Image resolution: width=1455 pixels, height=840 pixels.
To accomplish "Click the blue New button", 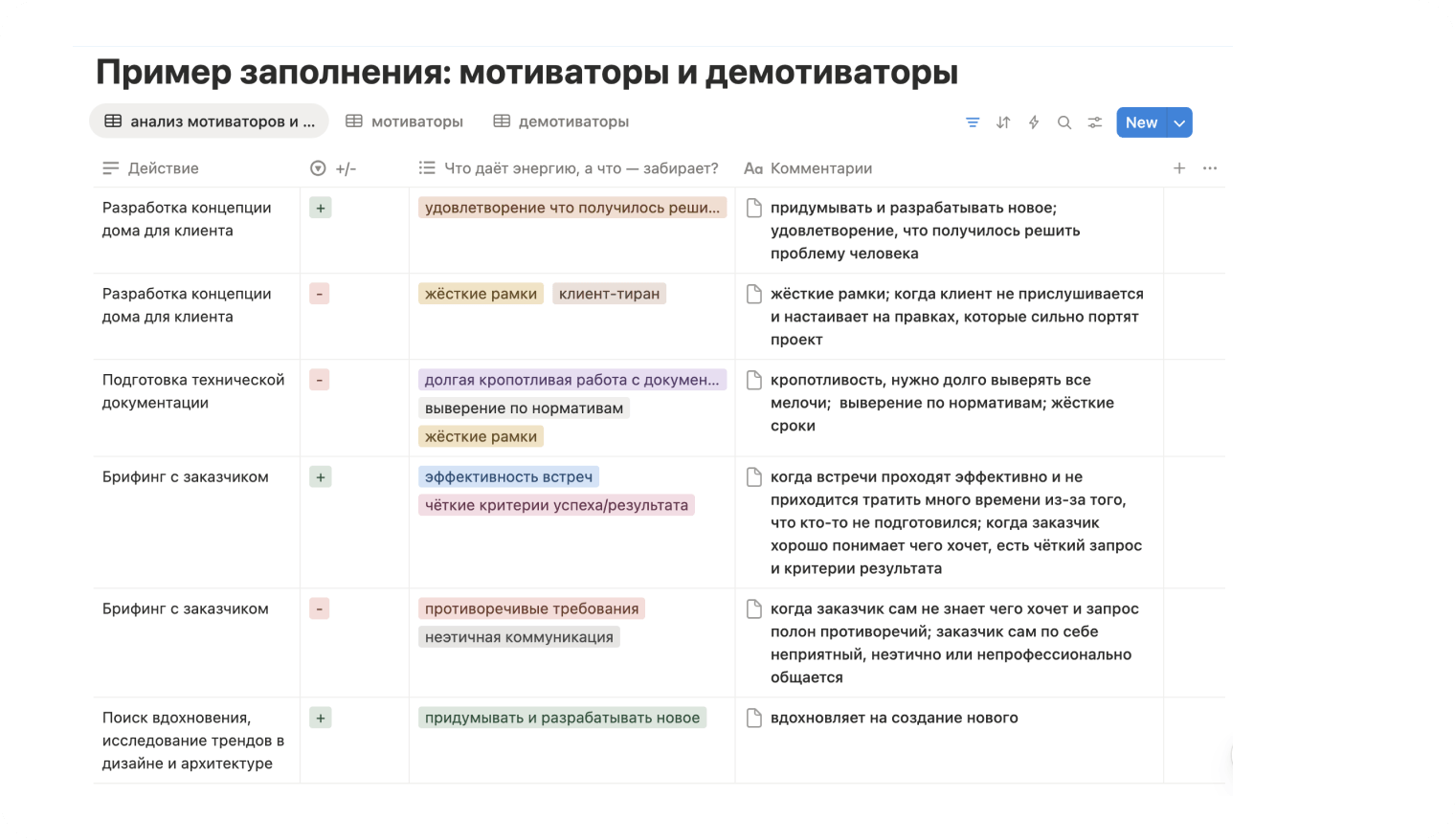I will point(1141,122).
